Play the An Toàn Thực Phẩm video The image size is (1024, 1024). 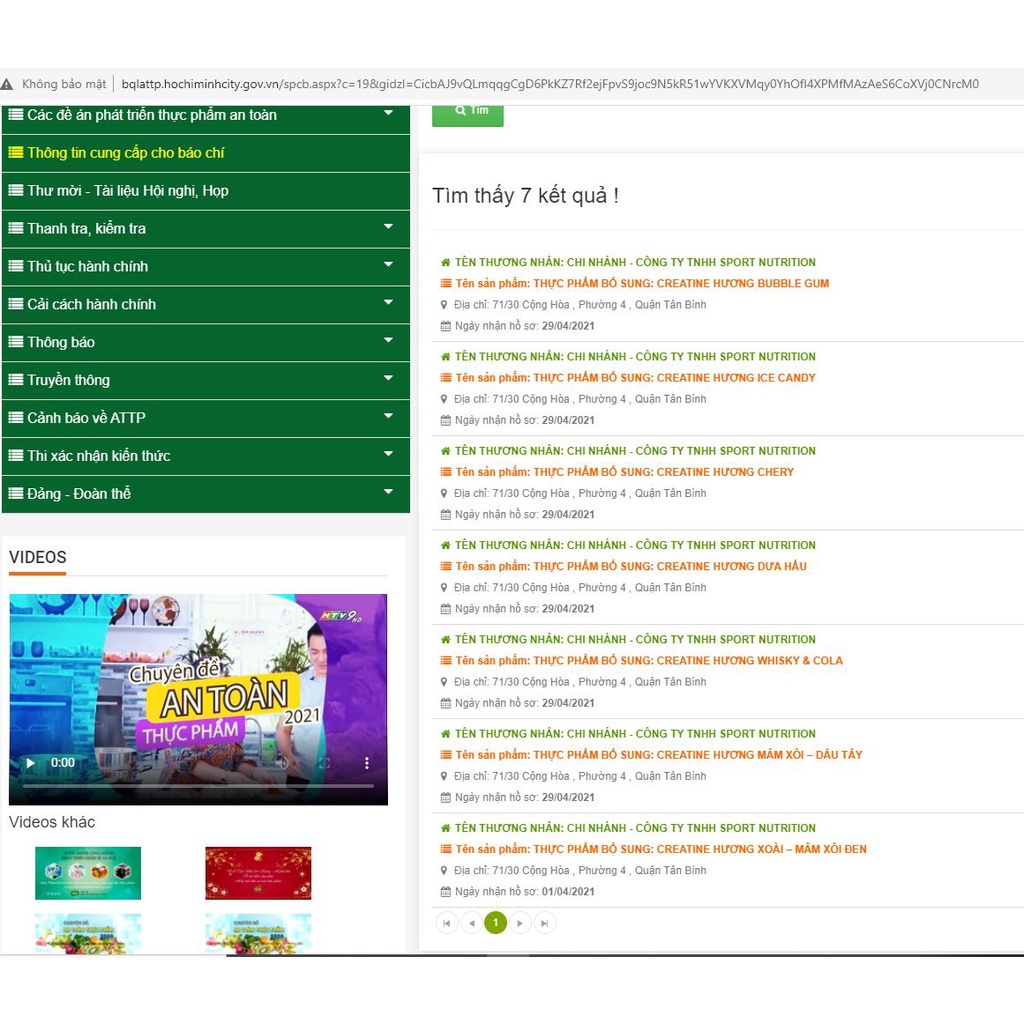[30, 763]
